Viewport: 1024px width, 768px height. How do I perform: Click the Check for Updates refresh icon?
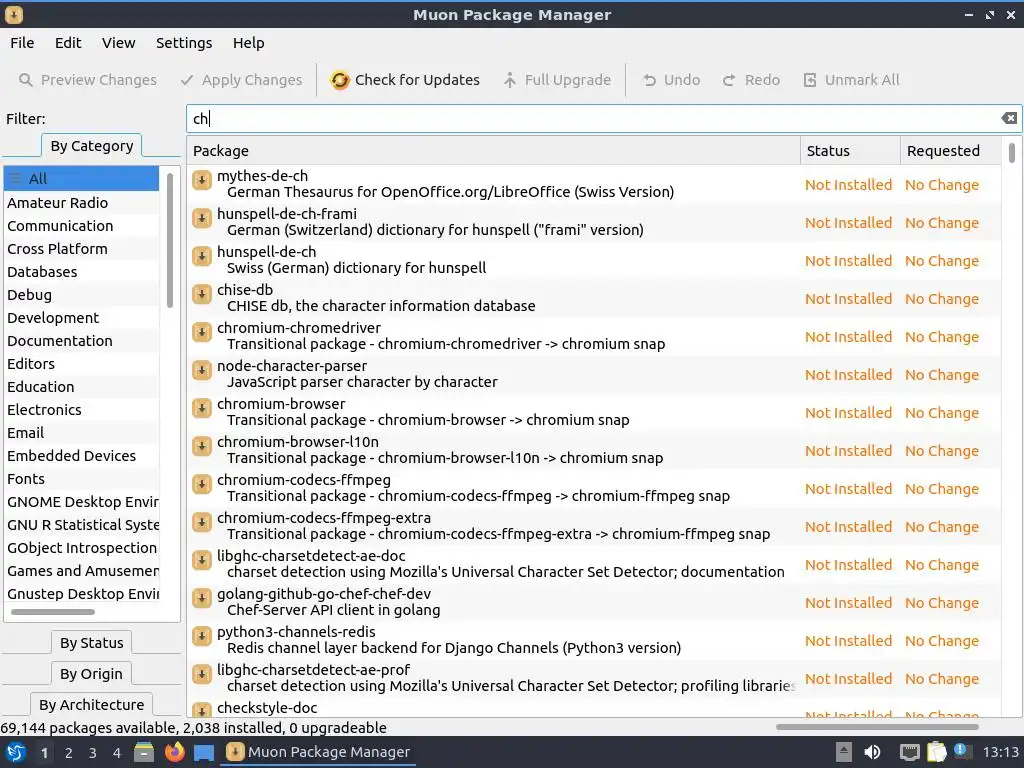tap(340, 80)
